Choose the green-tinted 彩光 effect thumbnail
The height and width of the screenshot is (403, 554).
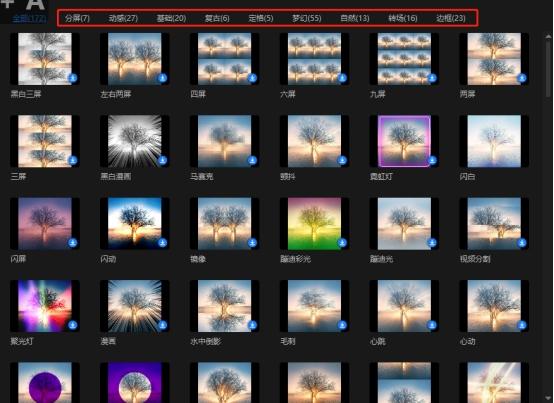coord(314,224)
